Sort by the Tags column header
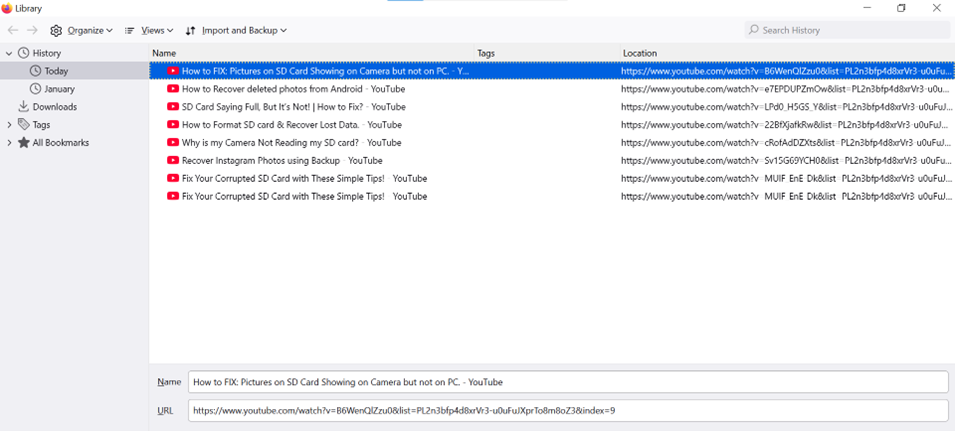The width and height of the screenshot is (955, 431). pyautogui.click(x=547, y=54)
